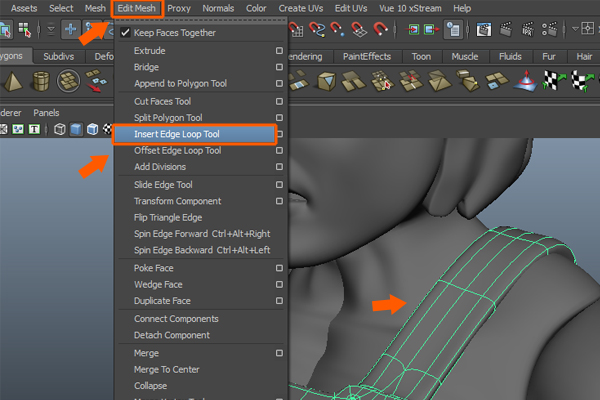Open Cut Faces Tool options box
Viewport: 600px width, 400px height.
279,101
